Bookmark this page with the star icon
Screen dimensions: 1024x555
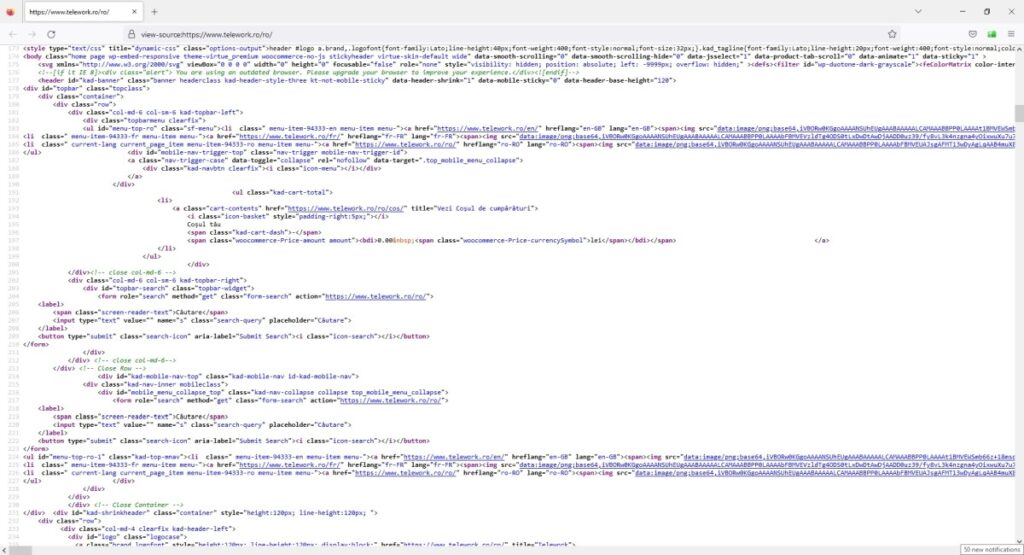pyautogui.click(x=892, y=34)
